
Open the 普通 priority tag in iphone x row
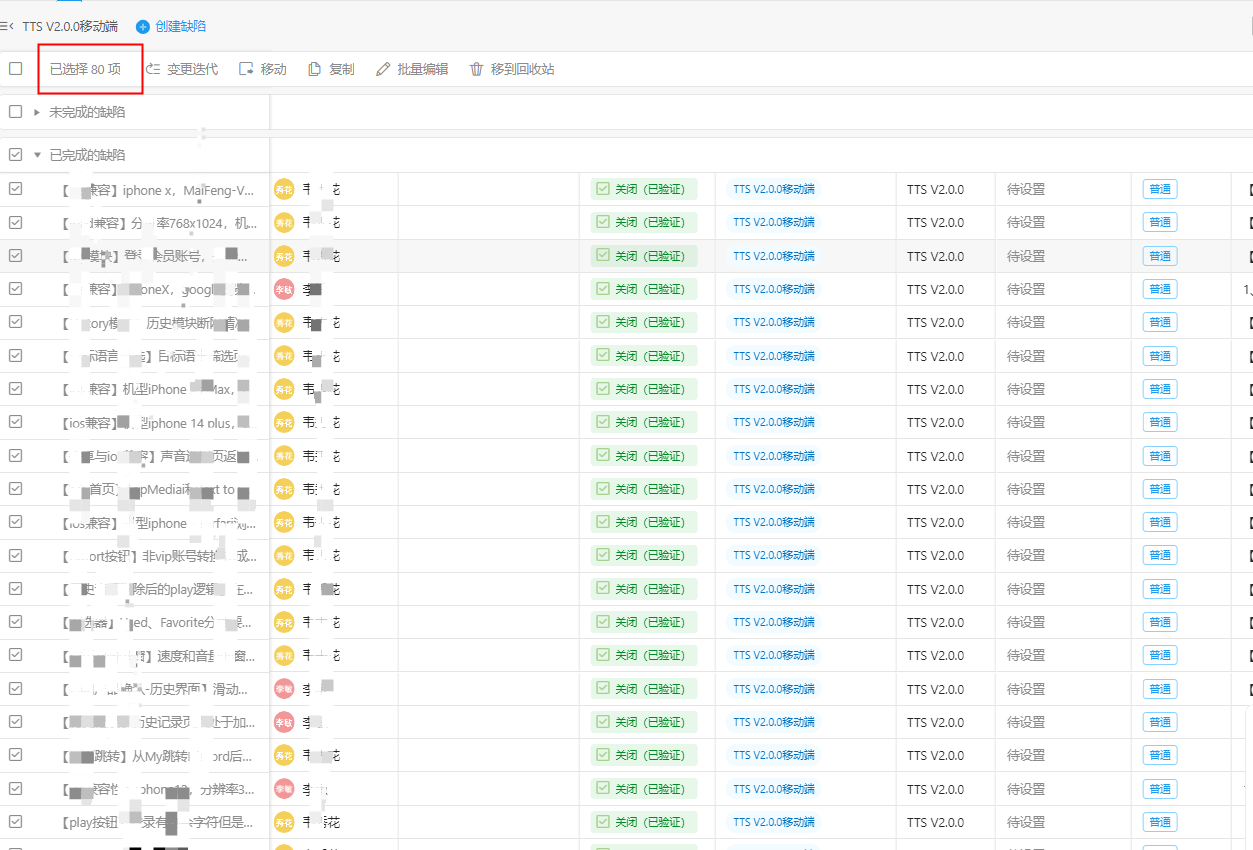click(x=1160, y=189)
